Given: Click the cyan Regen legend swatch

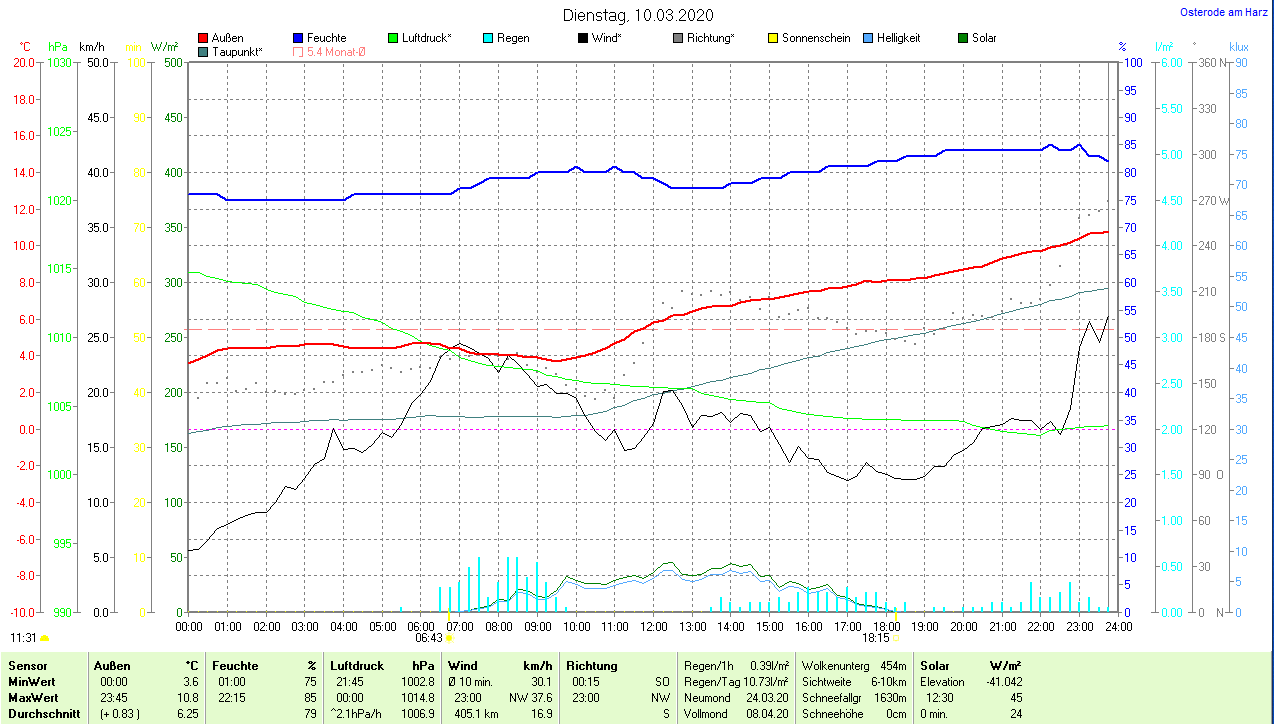Looking at the screenshot, I should pos(488,38).
